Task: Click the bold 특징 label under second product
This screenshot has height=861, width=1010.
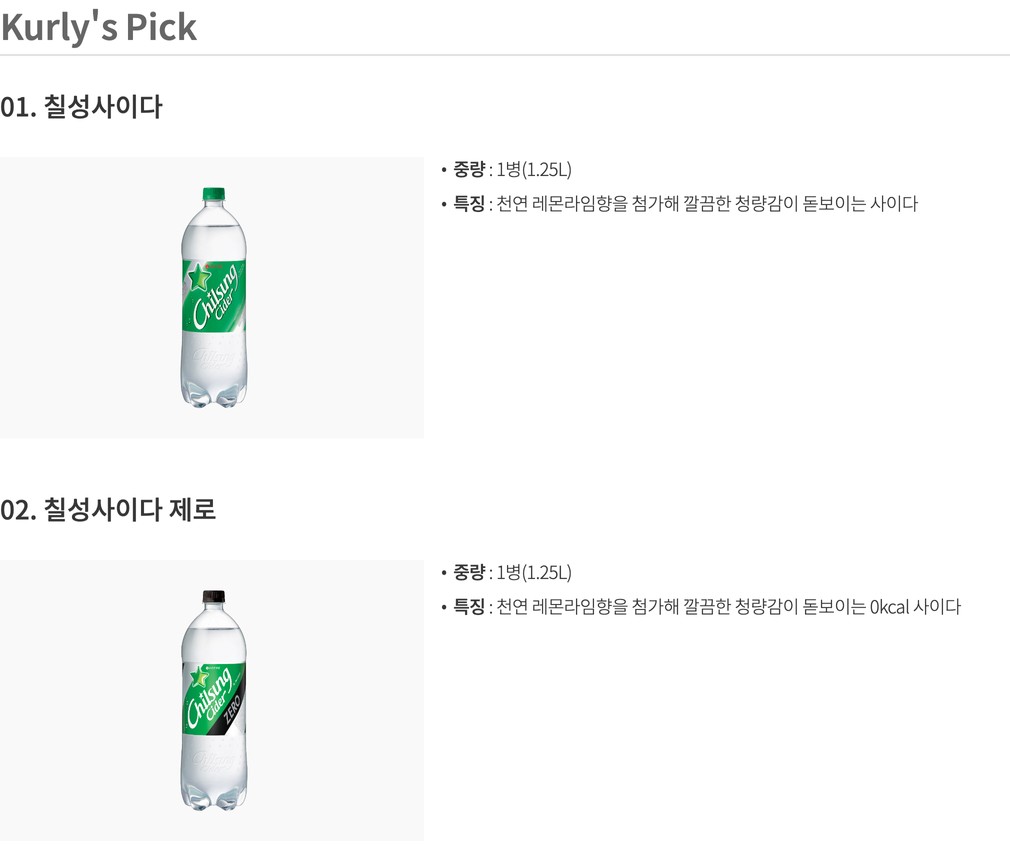Action: (469, 607)
